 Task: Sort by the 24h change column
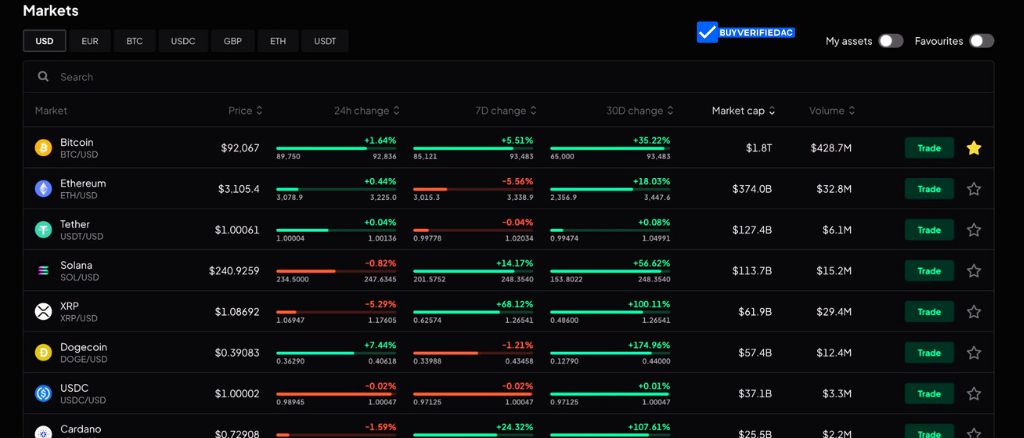point(366,111)
